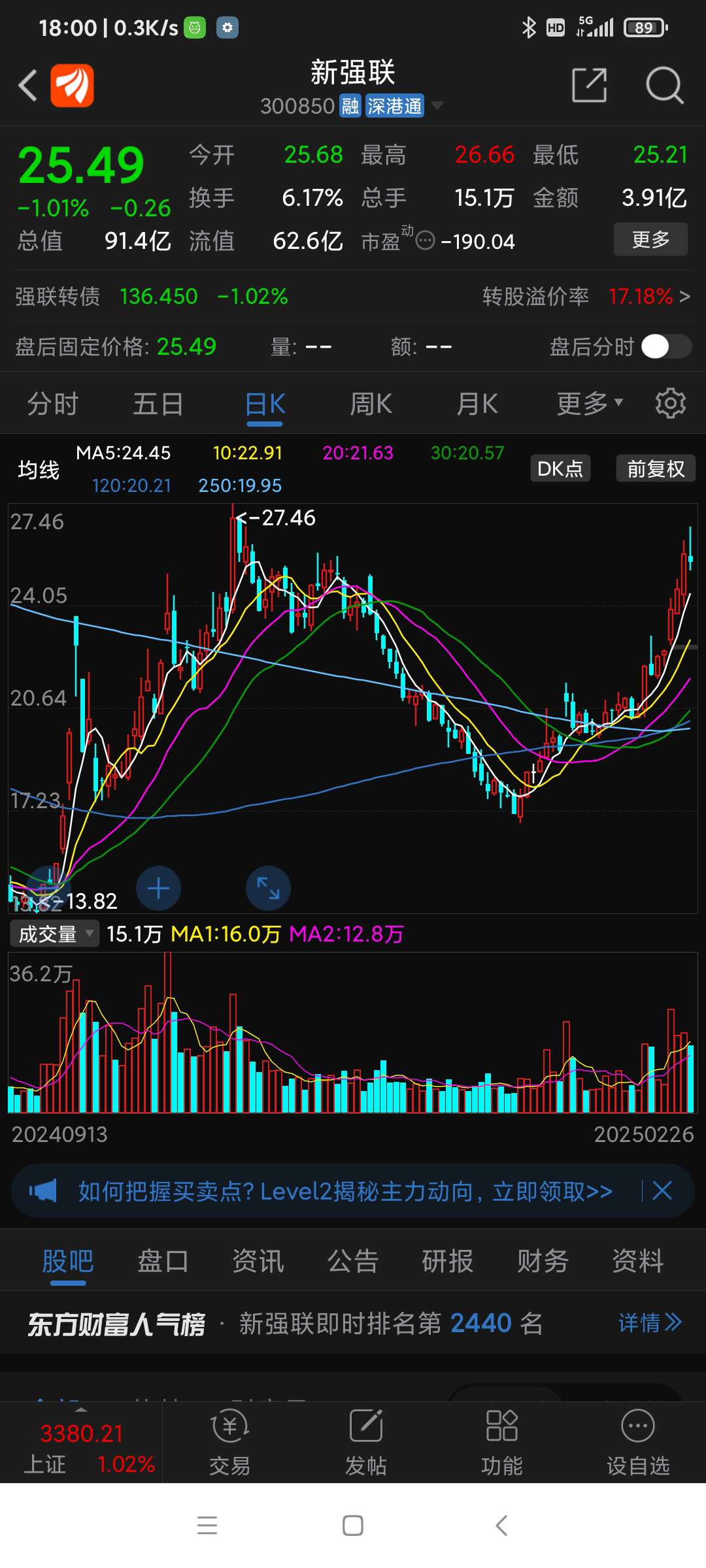Tap the current price 25.49
Image resolution: width=706 pixels, height=1568 pixels.
80,165
